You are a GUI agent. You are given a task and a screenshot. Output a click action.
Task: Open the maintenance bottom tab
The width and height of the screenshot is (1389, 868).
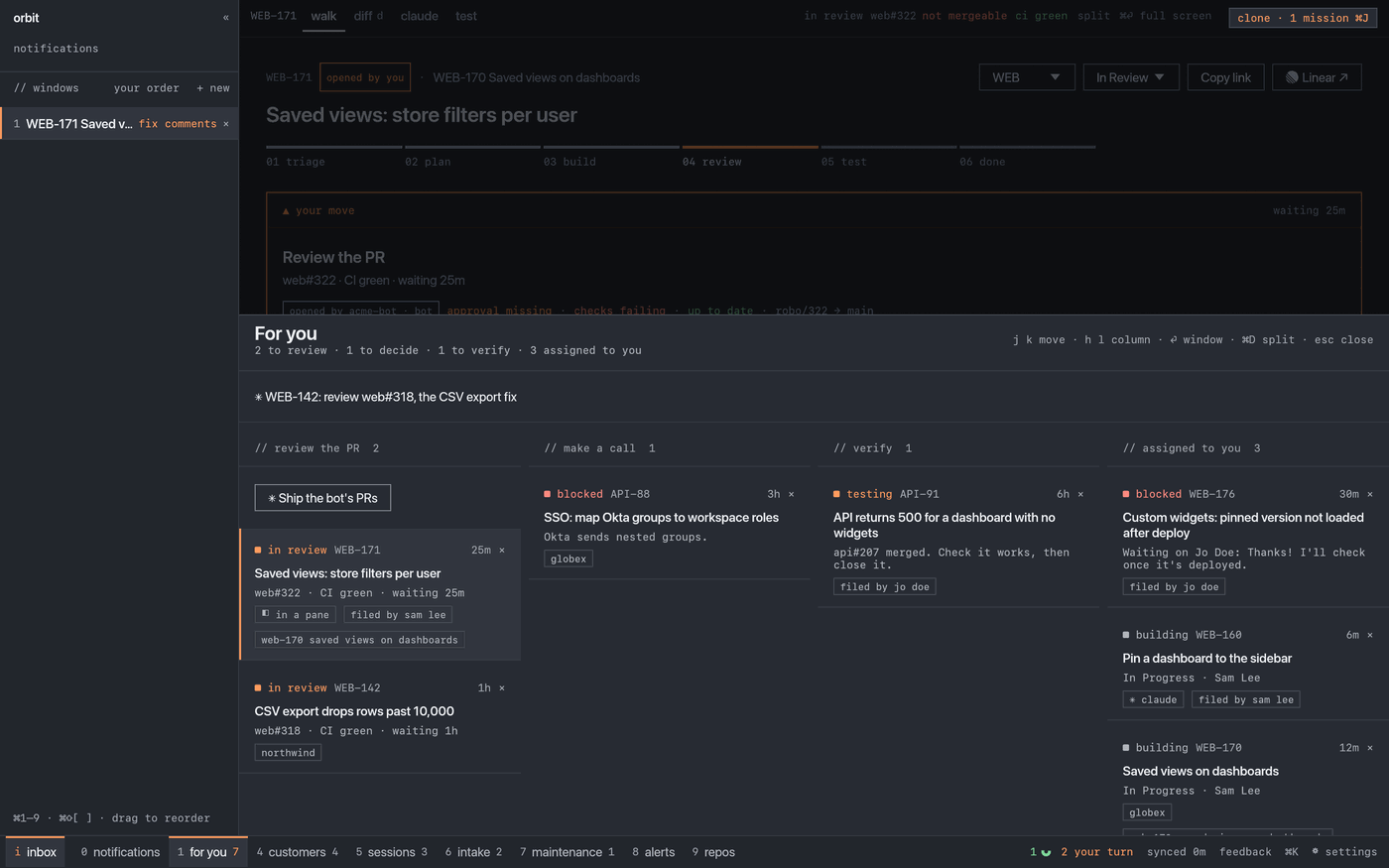[x=568, y=852]
